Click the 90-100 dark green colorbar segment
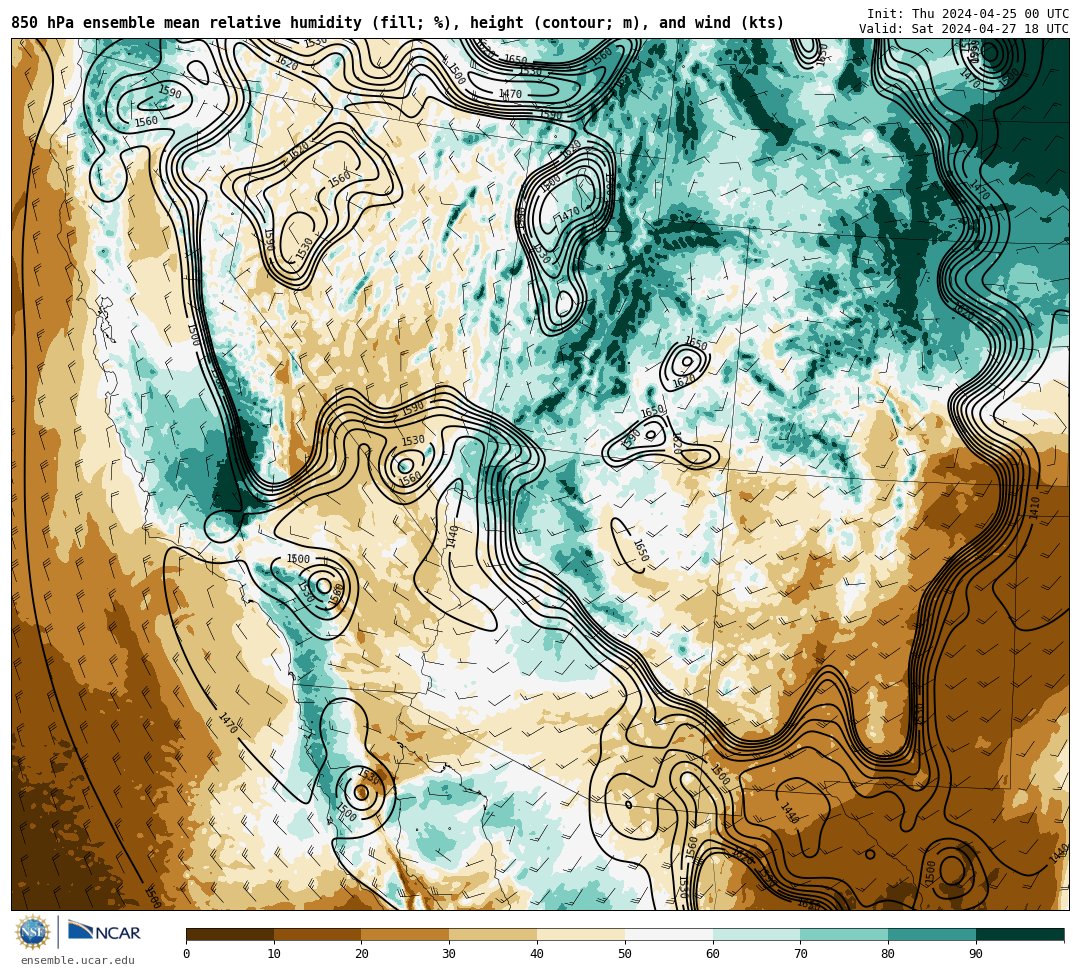Screen dimensions: 1080x973 (x=1020, y=934)
